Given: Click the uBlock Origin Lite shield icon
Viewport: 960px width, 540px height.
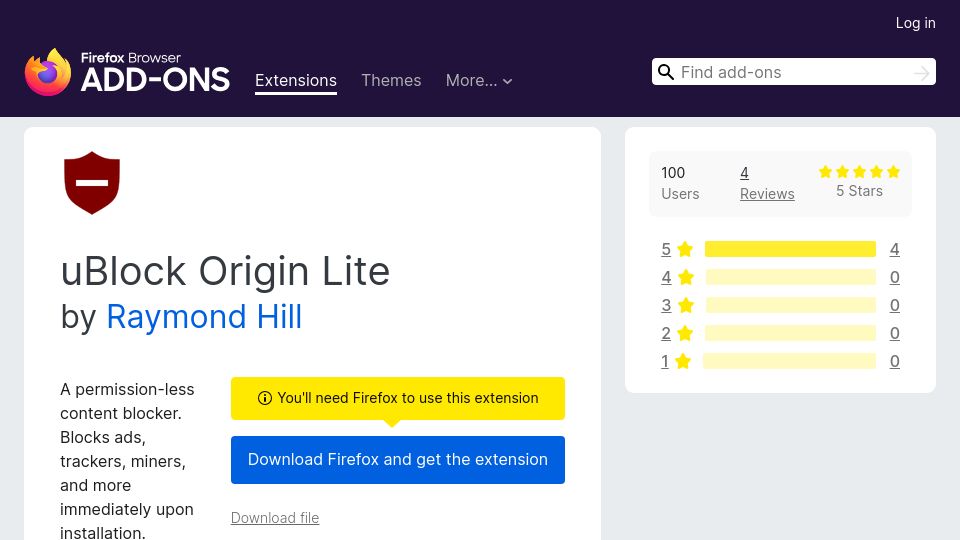Looking at the screenshot, I should (x=92, y=183).
